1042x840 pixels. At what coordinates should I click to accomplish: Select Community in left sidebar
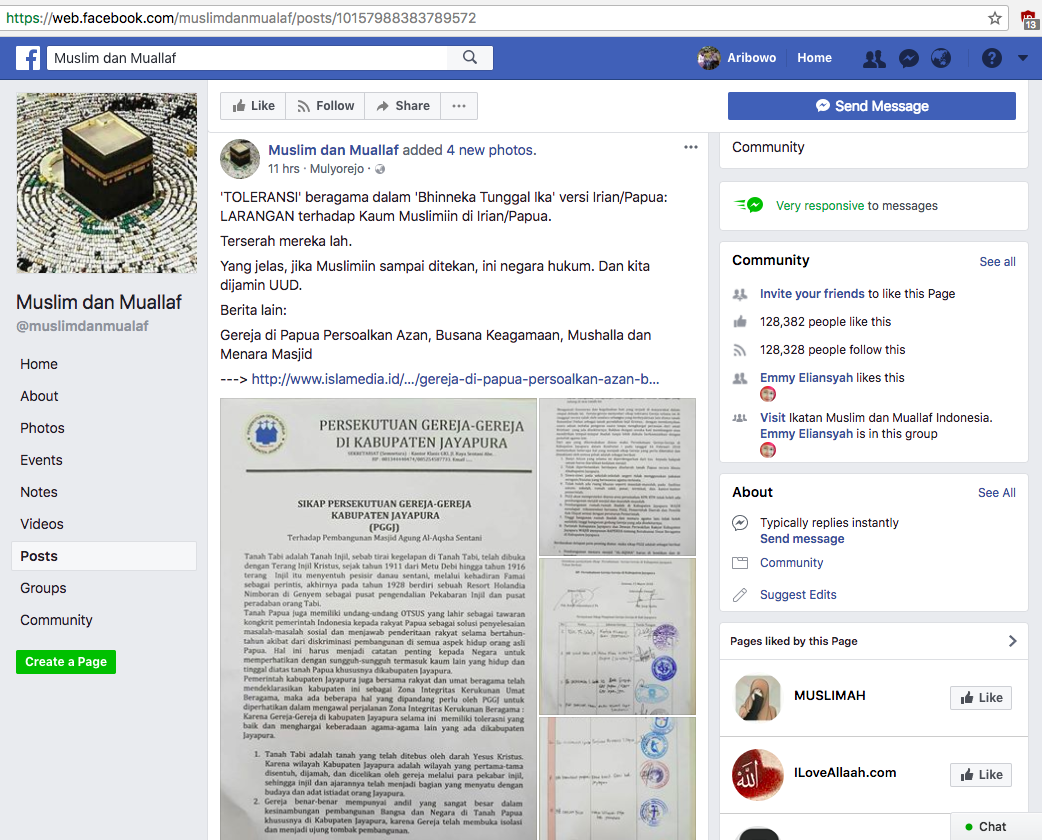pos(56,620)
